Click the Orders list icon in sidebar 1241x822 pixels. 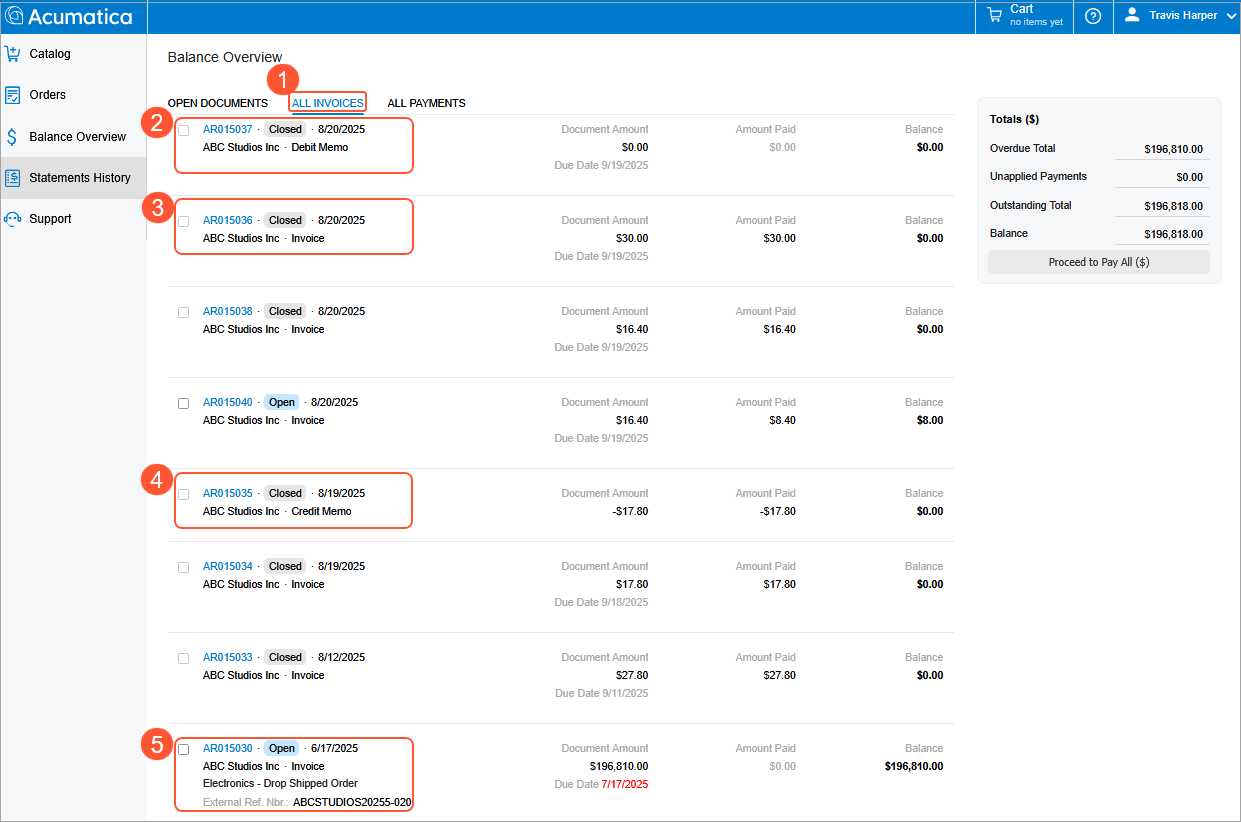13,95
